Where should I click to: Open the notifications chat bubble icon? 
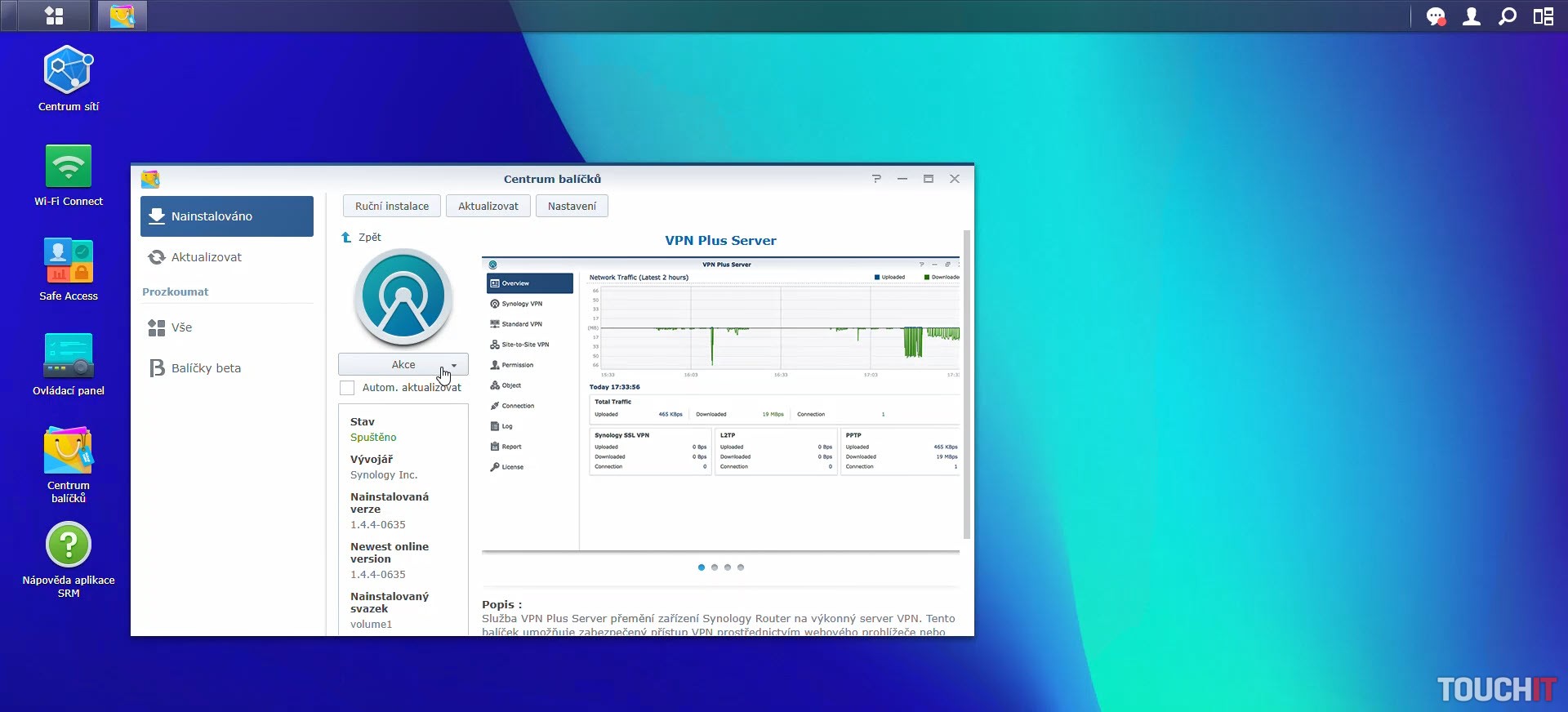tap(1435, 16)
